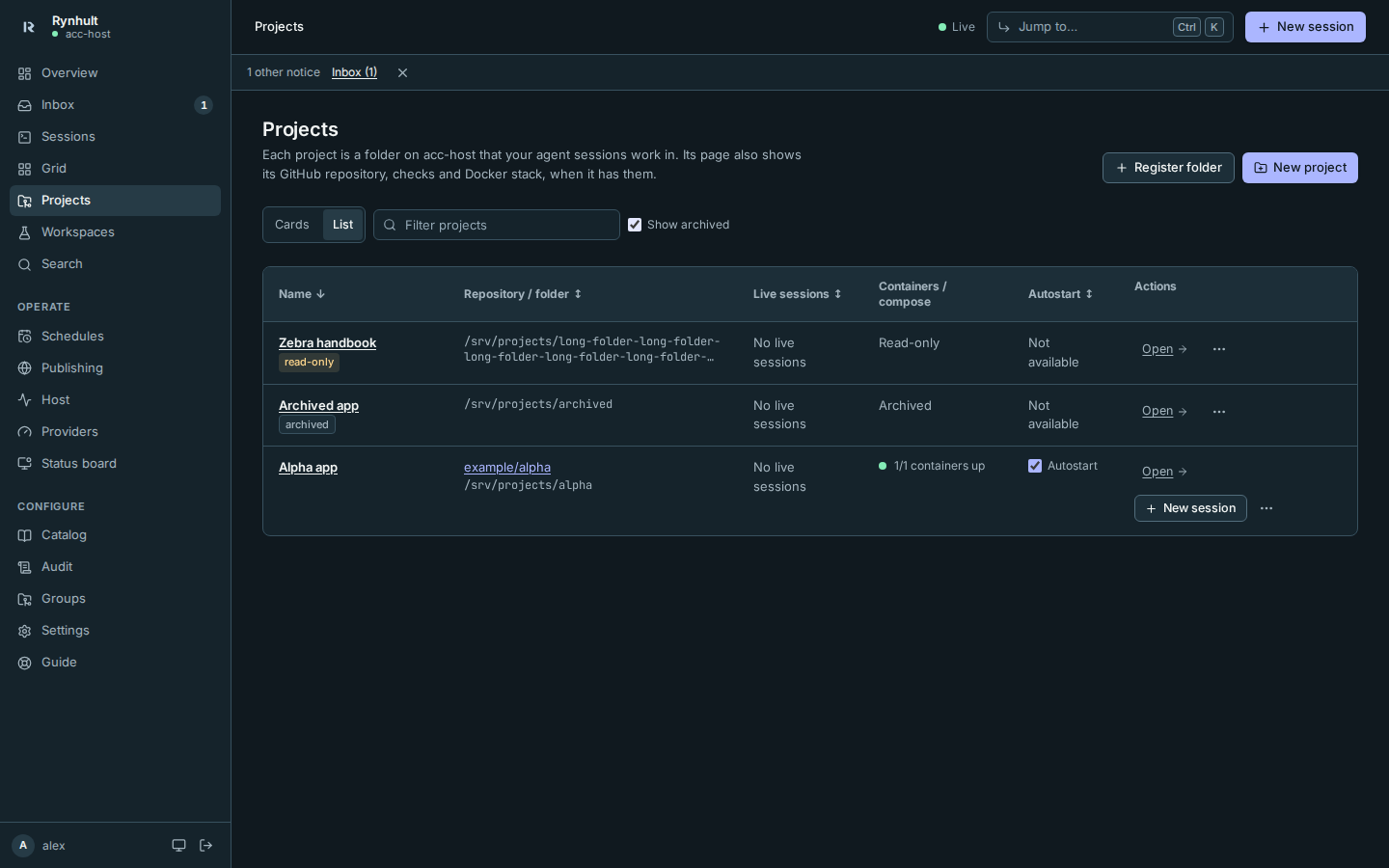This screenshot has height=868, width=1389.
Task: Open Search from the sidebar
Action: pyautogui.click(x=115, y=264)
